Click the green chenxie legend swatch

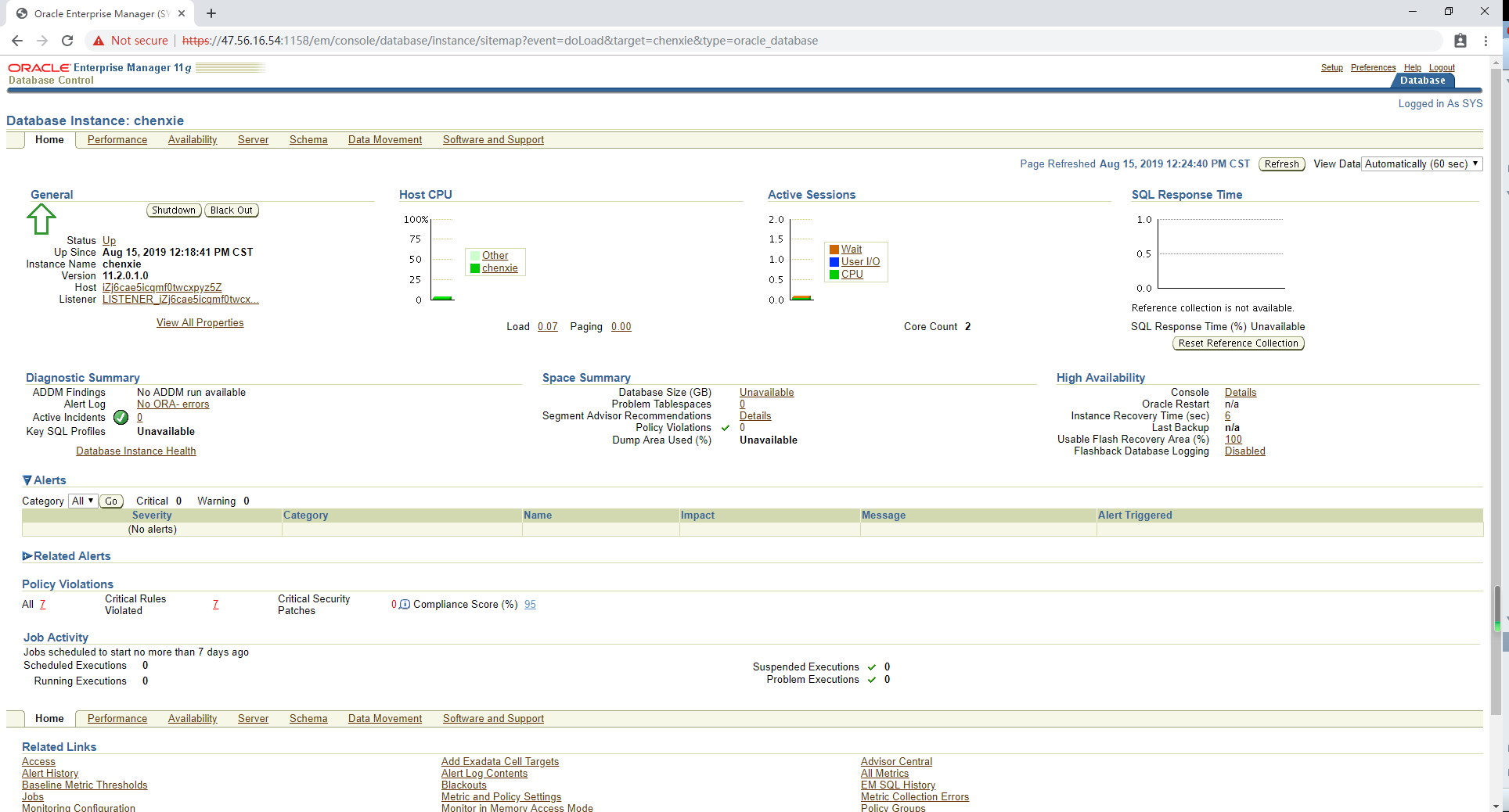click(x=475, y=268)
